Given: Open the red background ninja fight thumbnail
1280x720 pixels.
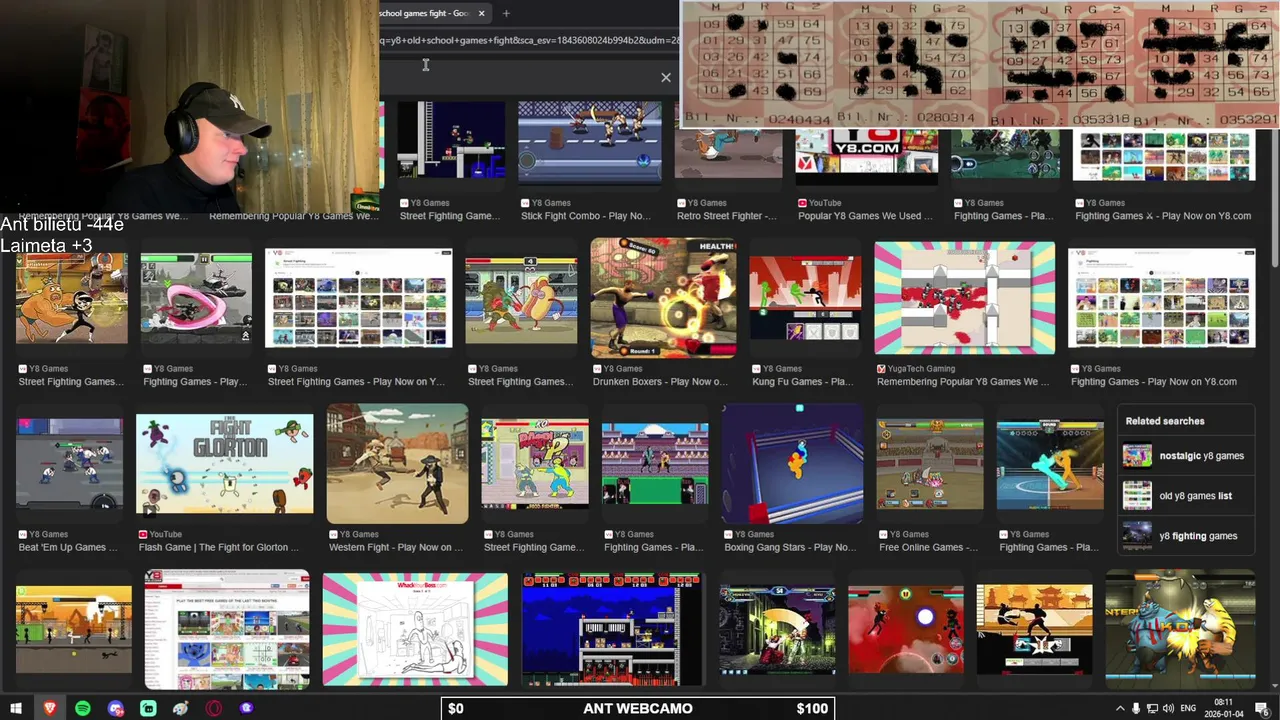Looking at the screenshot, I should pyautogui.click(x=906, y=630).
